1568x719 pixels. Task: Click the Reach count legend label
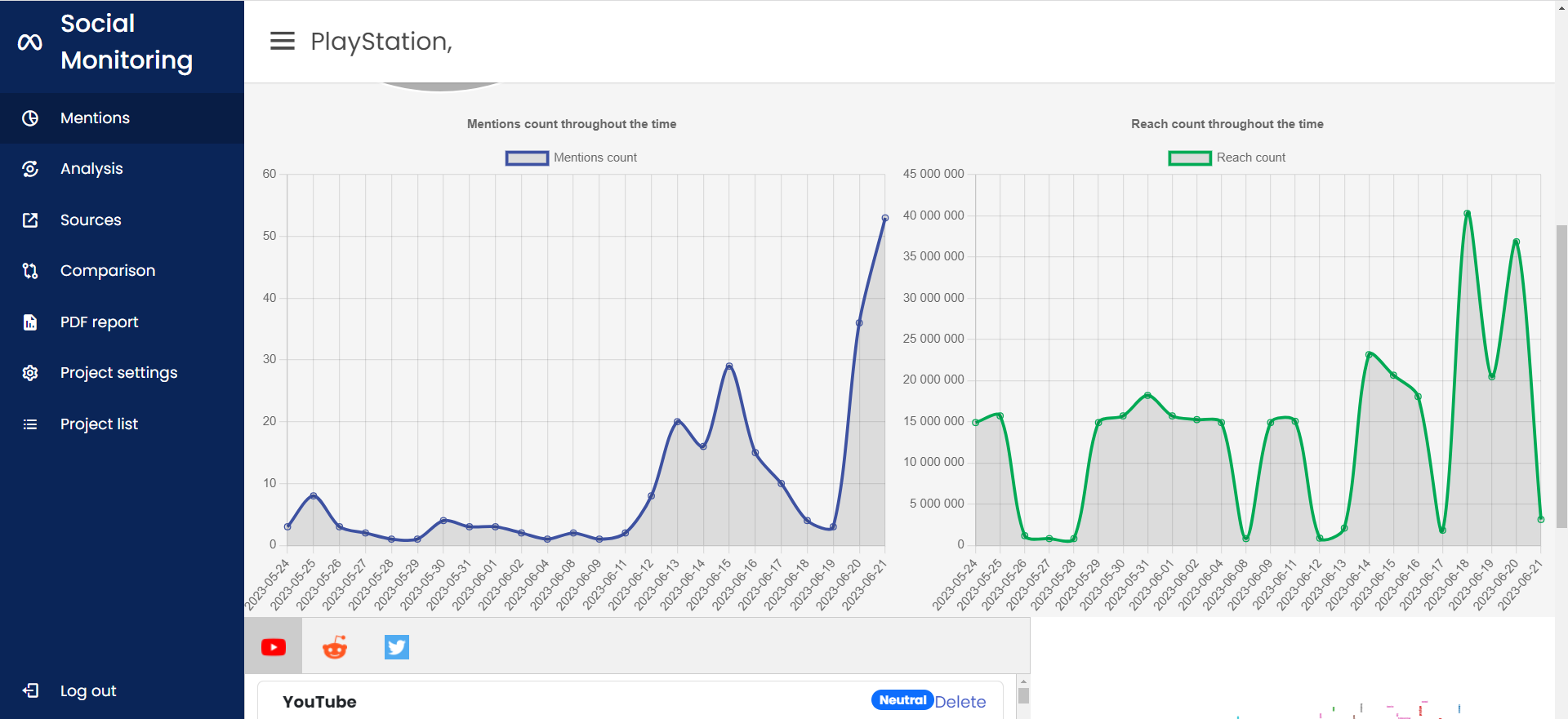1251,158
